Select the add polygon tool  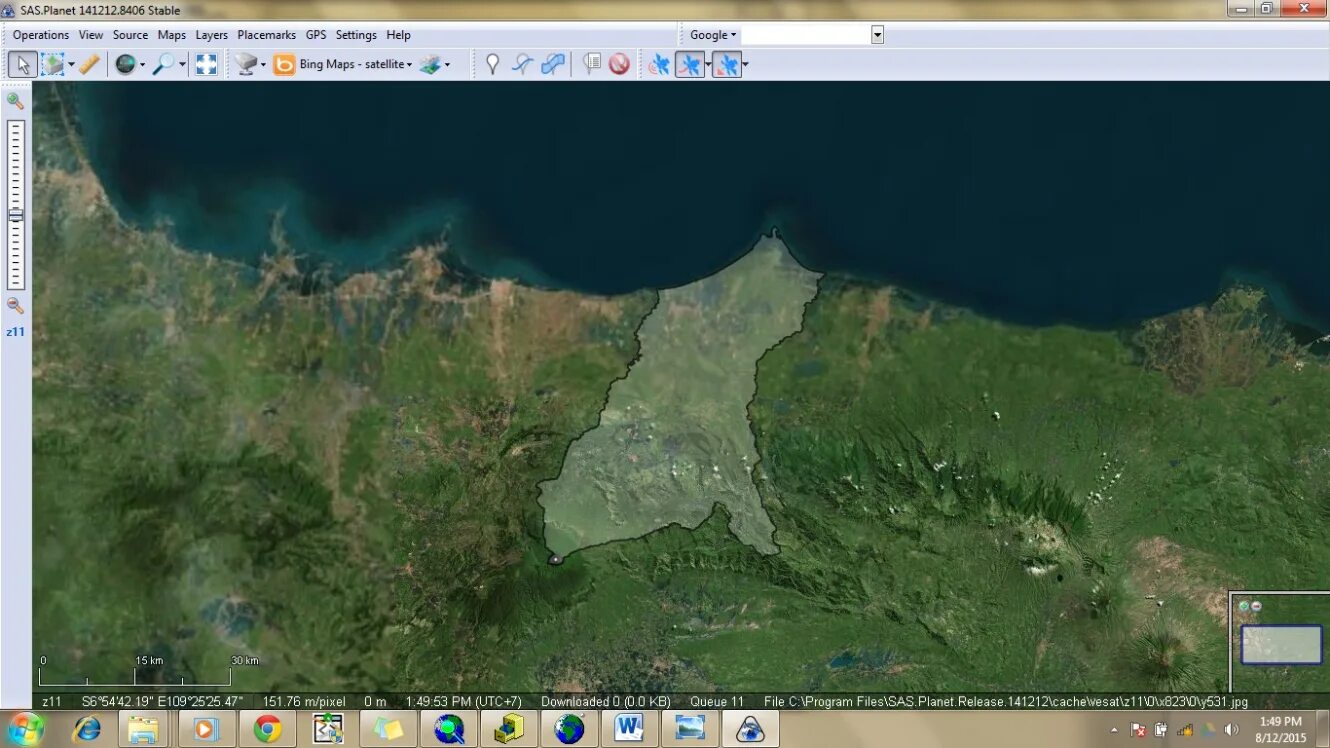[x=552, y=64]
